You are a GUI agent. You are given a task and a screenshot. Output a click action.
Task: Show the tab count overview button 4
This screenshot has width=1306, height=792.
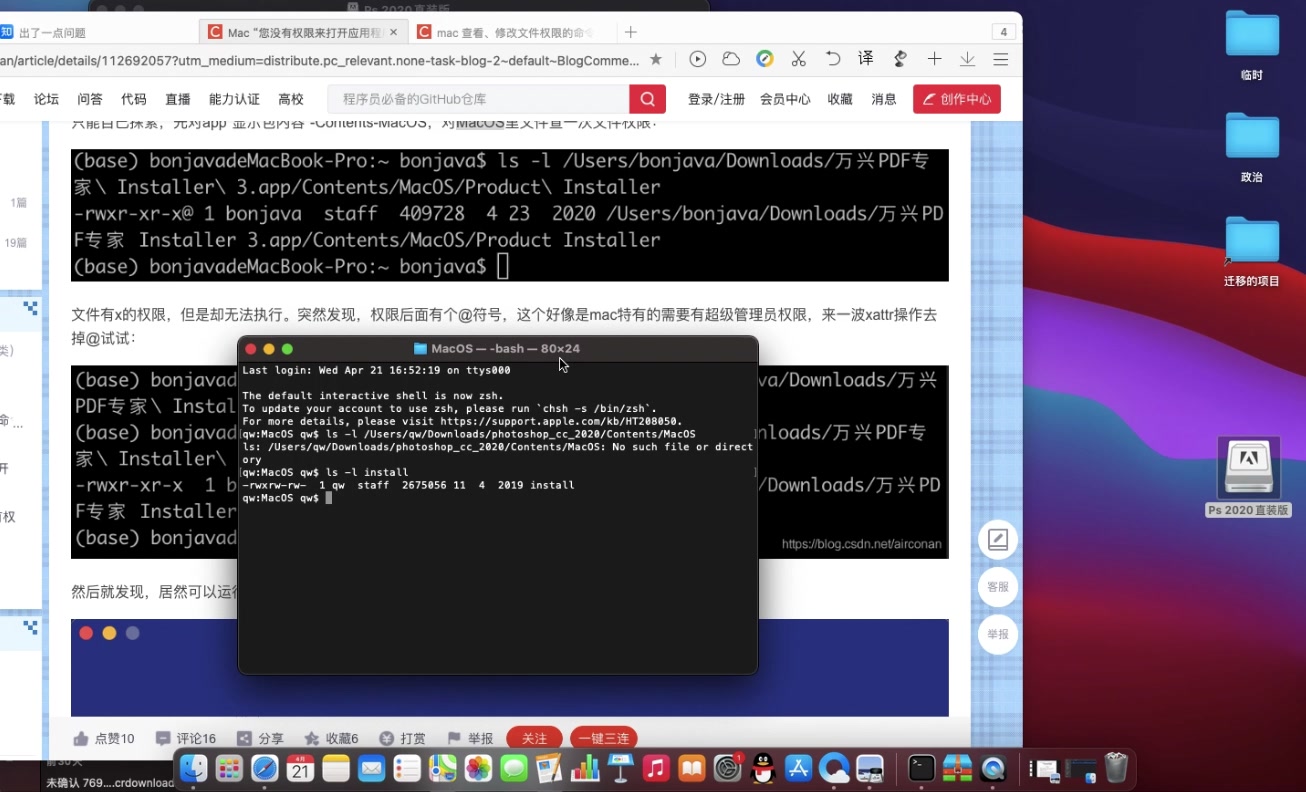pyautogui.click(x=1003, y=32)
